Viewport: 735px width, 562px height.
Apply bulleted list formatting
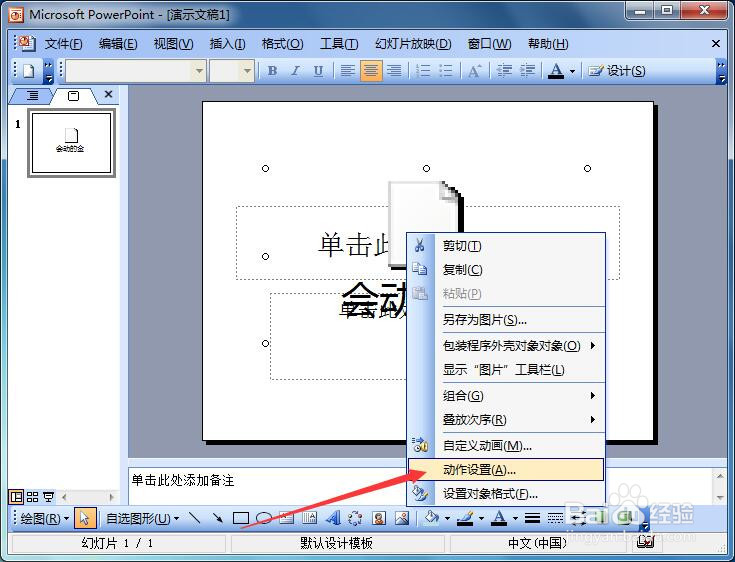point(446,71)
